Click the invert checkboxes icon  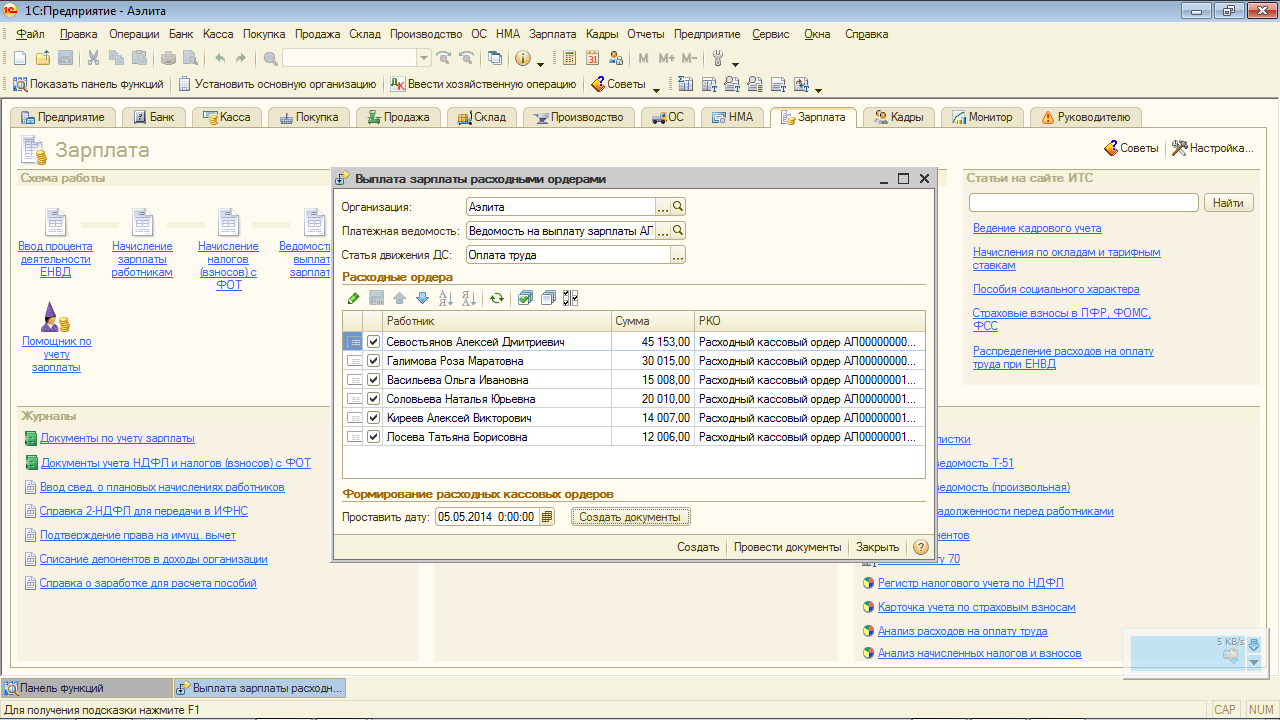571,298
